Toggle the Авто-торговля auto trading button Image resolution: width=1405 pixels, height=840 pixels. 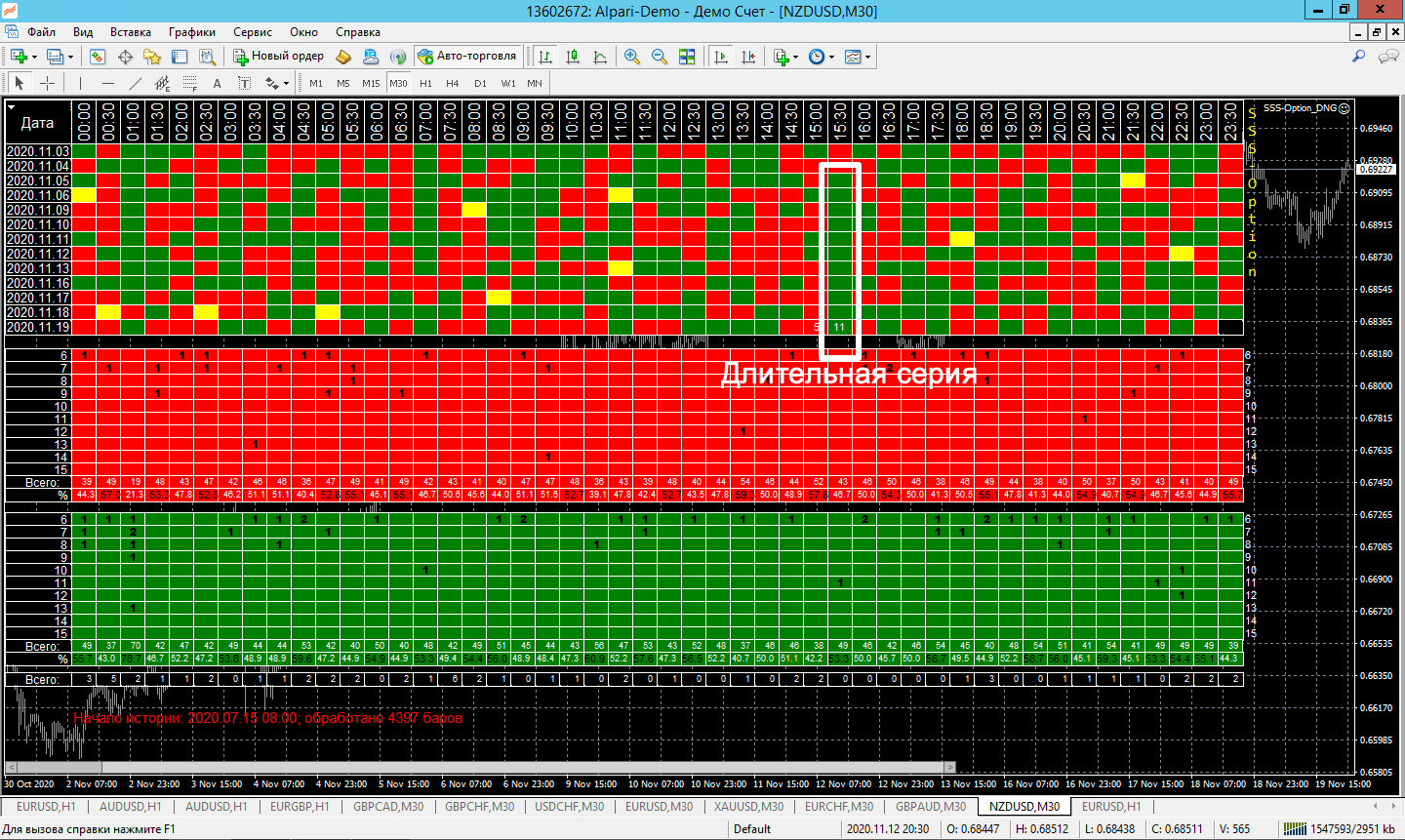click(x=466, y=57)
